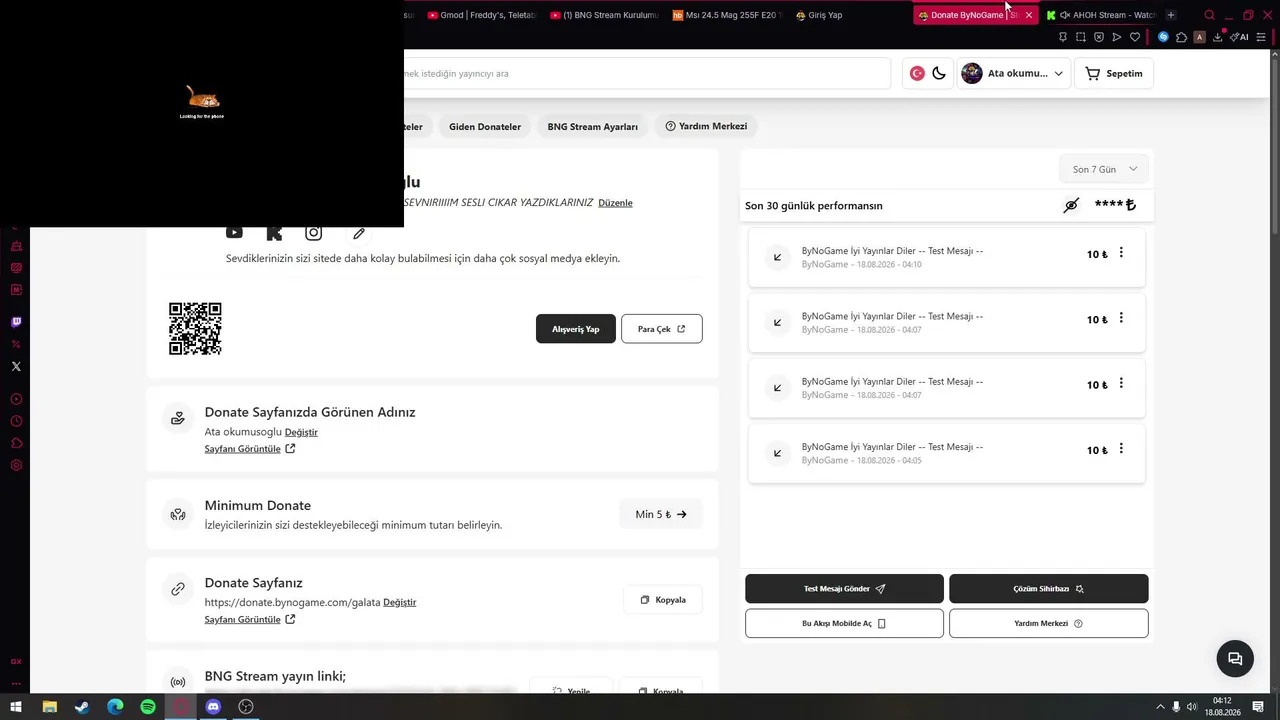Close the Donate ByNoGame browser tab
The image size is (1280, 720).
coord(1028,15)
